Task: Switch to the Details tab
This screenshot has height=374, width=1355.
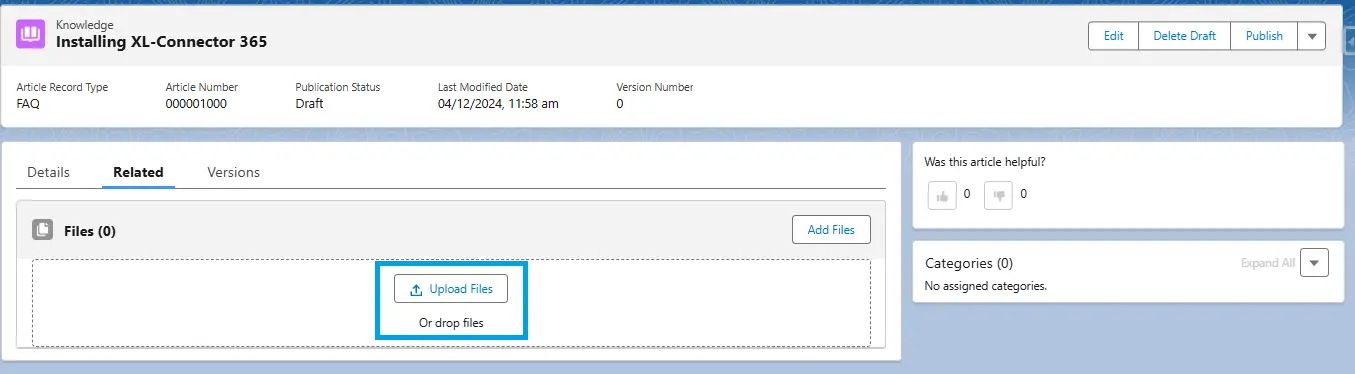Action: 48,172
